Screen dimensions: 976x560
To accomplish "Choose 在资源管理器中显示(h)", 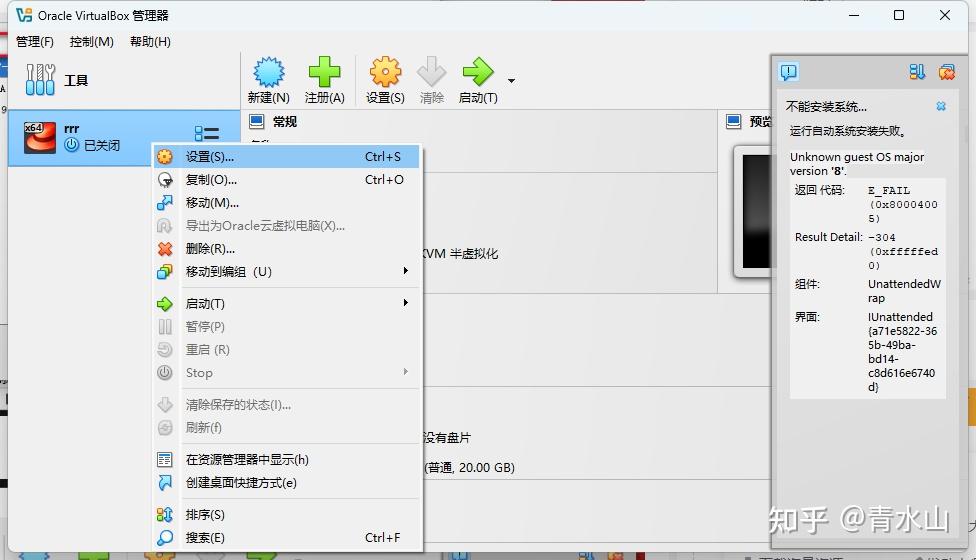I will pos(286,460).
